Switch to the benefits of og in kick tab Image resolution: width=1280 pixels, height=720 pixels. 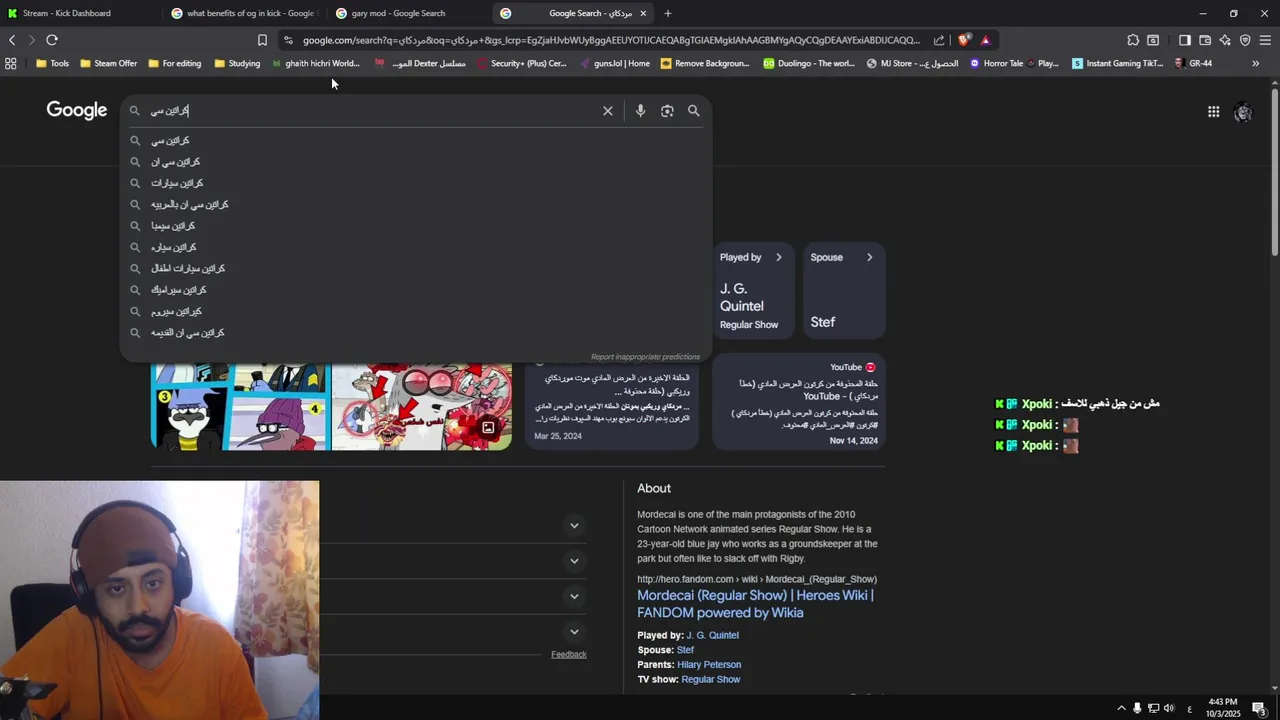point(243,13)
